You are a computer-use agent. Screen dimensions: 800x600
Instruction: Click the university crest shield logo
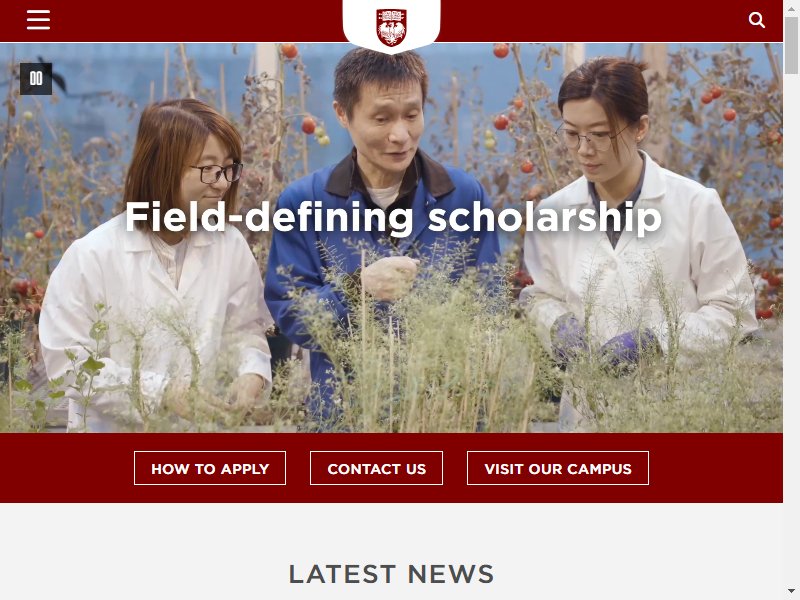coord(391,27)
